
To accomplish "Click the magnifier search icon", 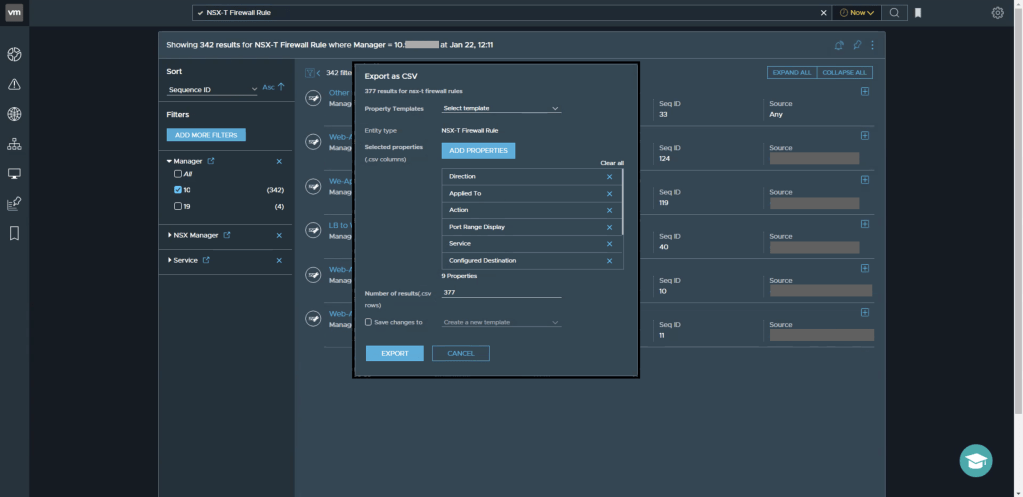I will point(895,13).
